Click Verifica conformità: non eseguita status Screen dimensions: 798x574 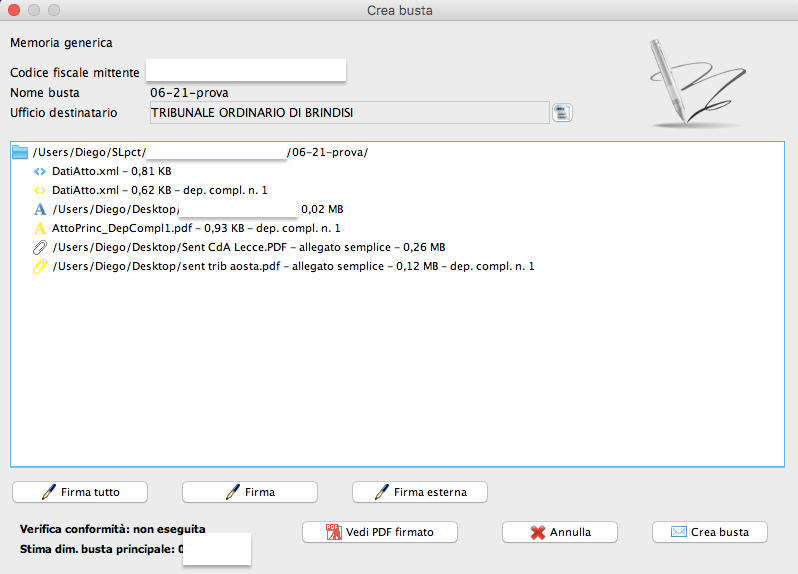click(x=112, y=529)
